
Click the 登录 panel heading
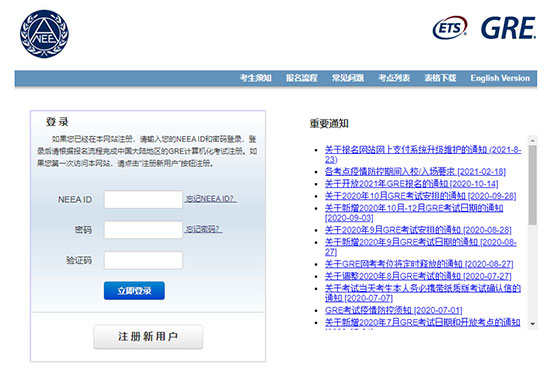click(x=57, y=122)
